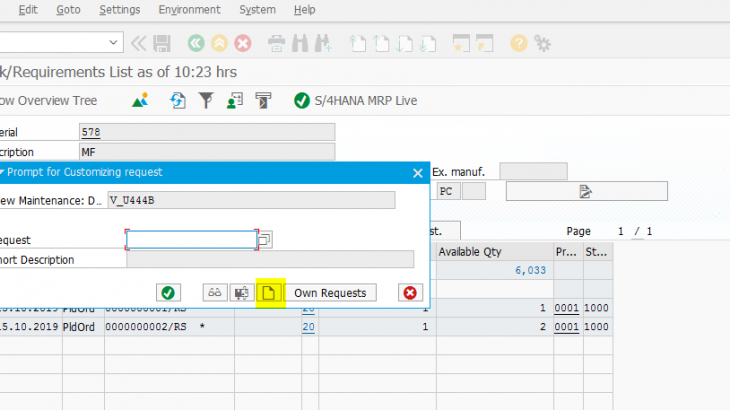730x410 pixels.
Task: Click the Save diskette icon
Action: (161, 43)
